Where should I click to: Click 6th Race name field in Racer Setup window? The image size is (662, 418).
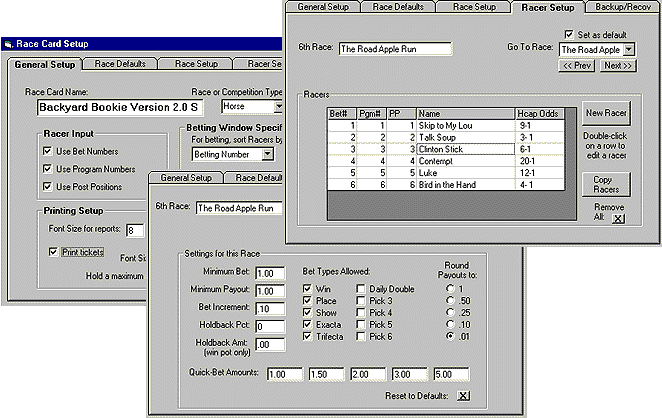coord(395,49)
